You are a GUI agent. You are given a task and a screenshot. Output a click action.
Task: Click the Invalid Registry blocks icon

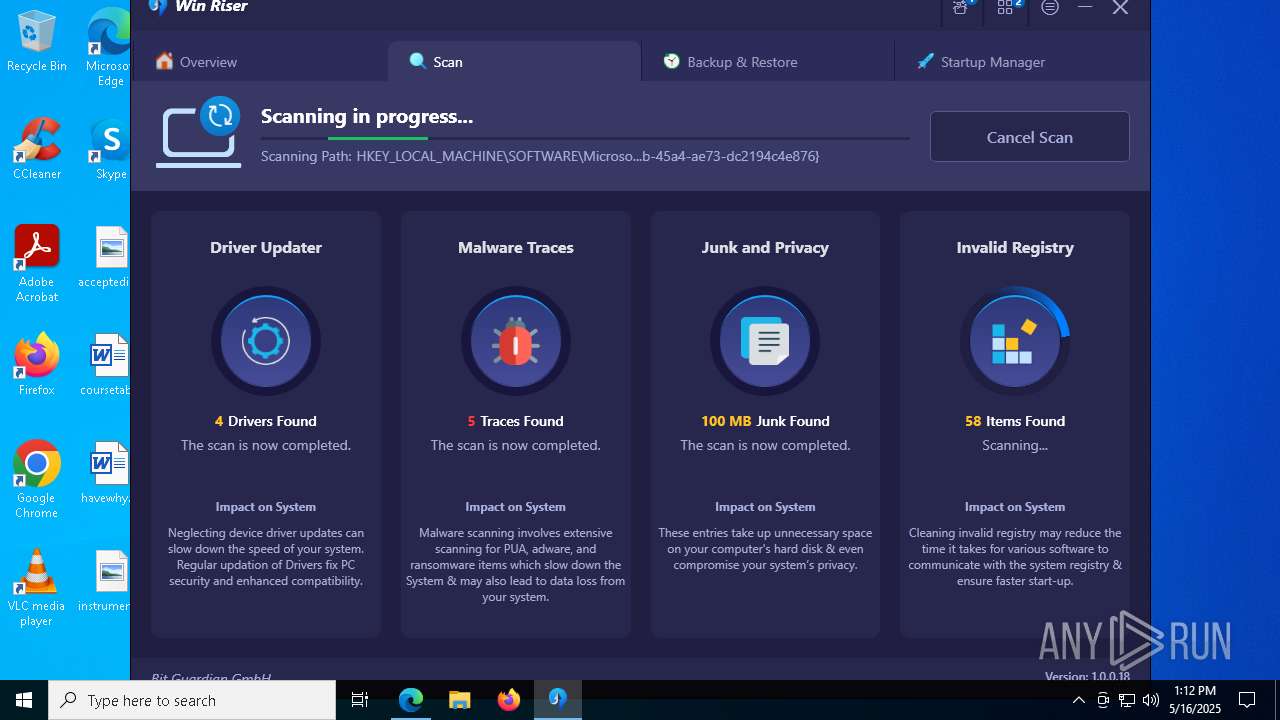[1014, 342]
